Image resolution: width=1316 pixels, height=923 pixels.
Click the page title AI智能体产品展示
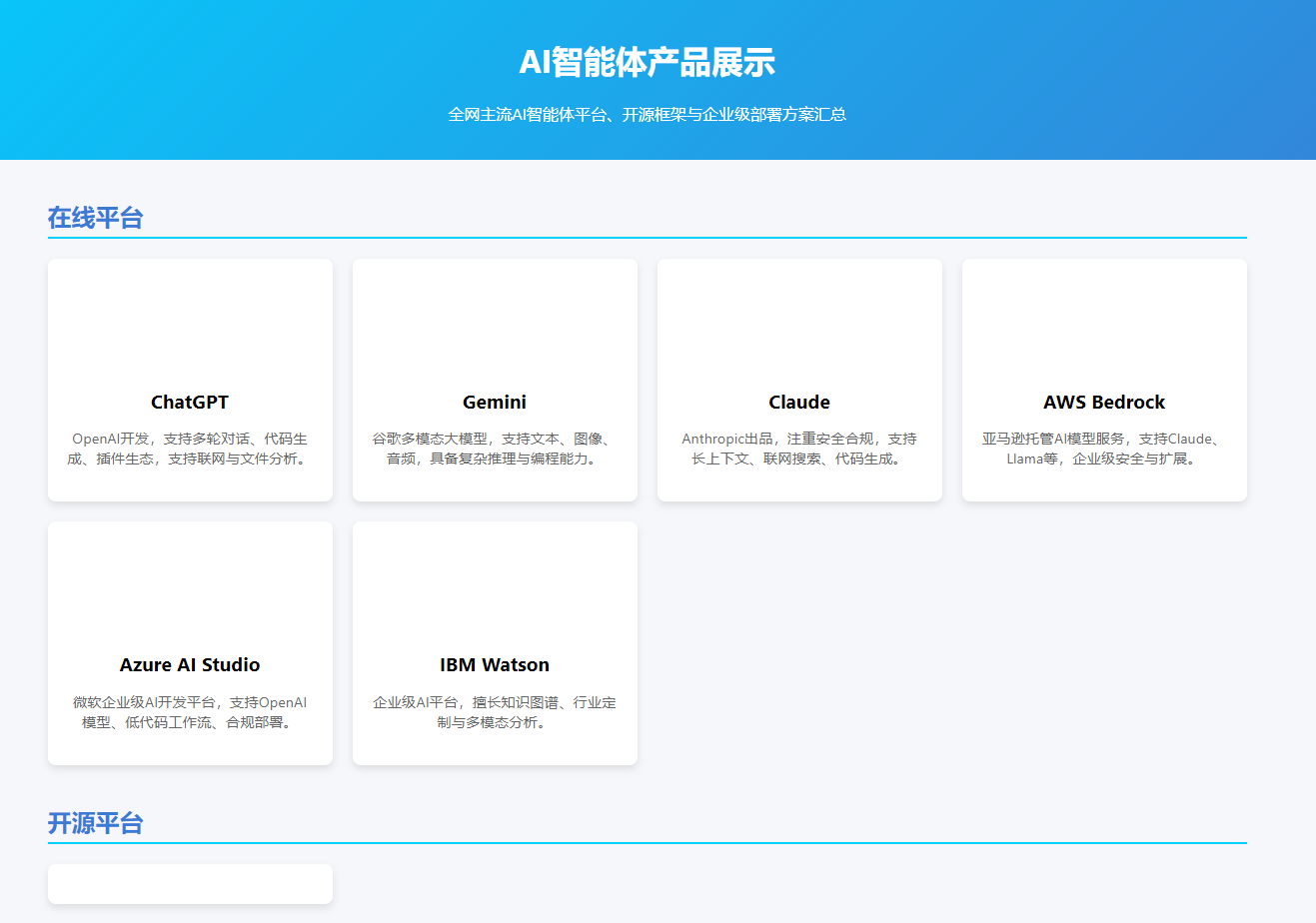647,63
